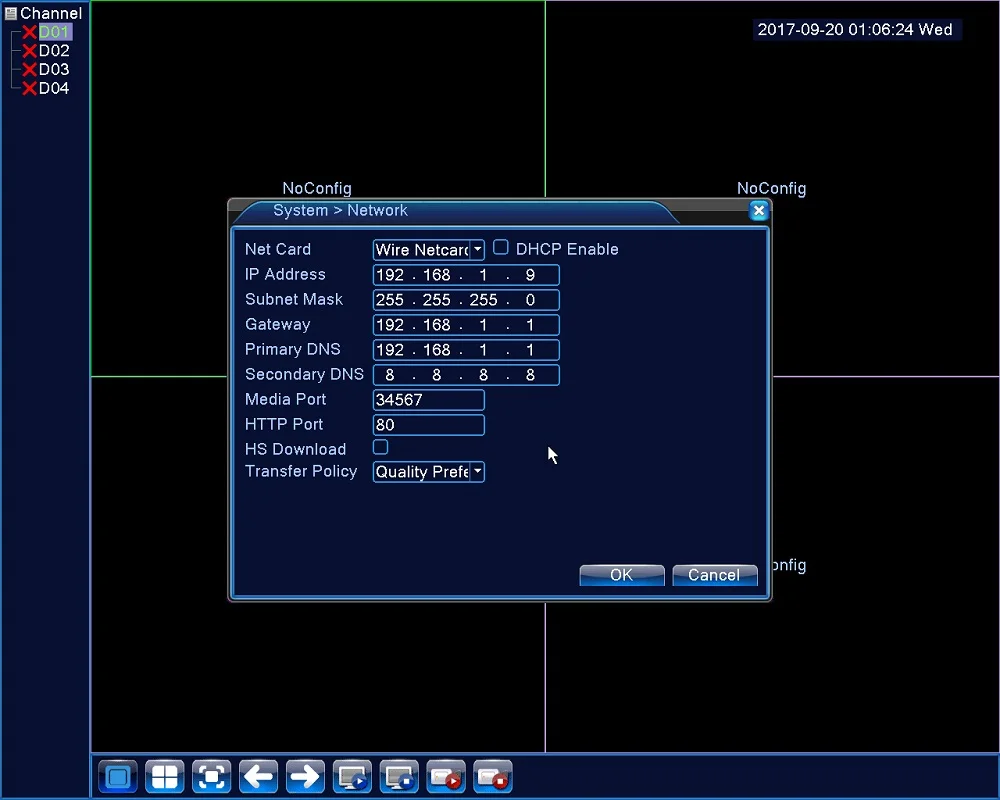Click first octet of Primary DNS
Image resolution: width=1000 pixels, height=800 pixels.
[390, 350]
